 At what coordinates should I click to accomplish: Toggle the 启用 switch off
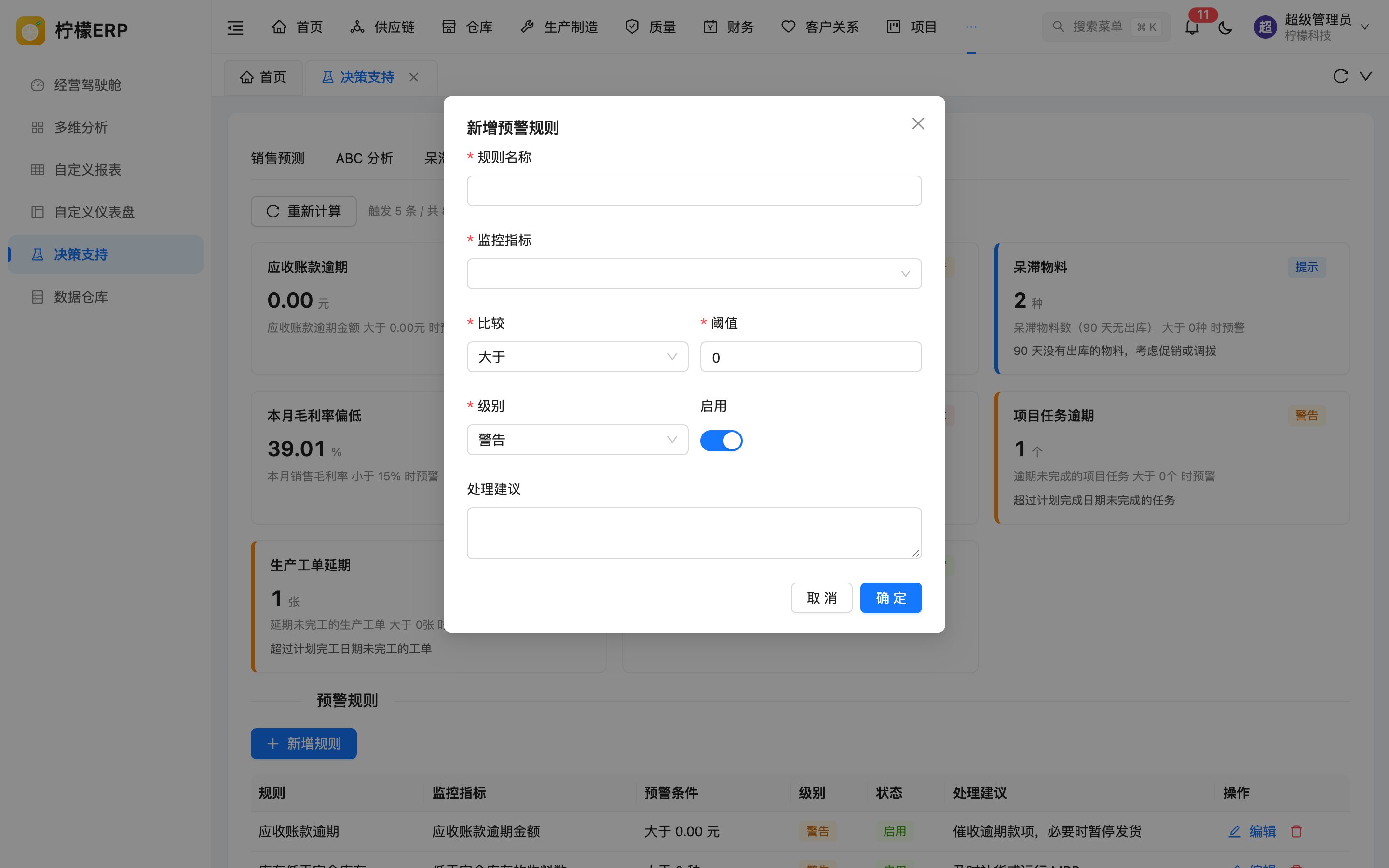coord(721,441)
